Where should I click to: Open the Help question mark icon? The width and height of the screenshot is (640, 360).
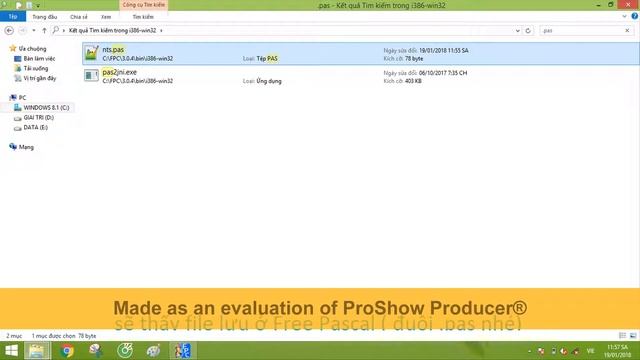(635, 16)
